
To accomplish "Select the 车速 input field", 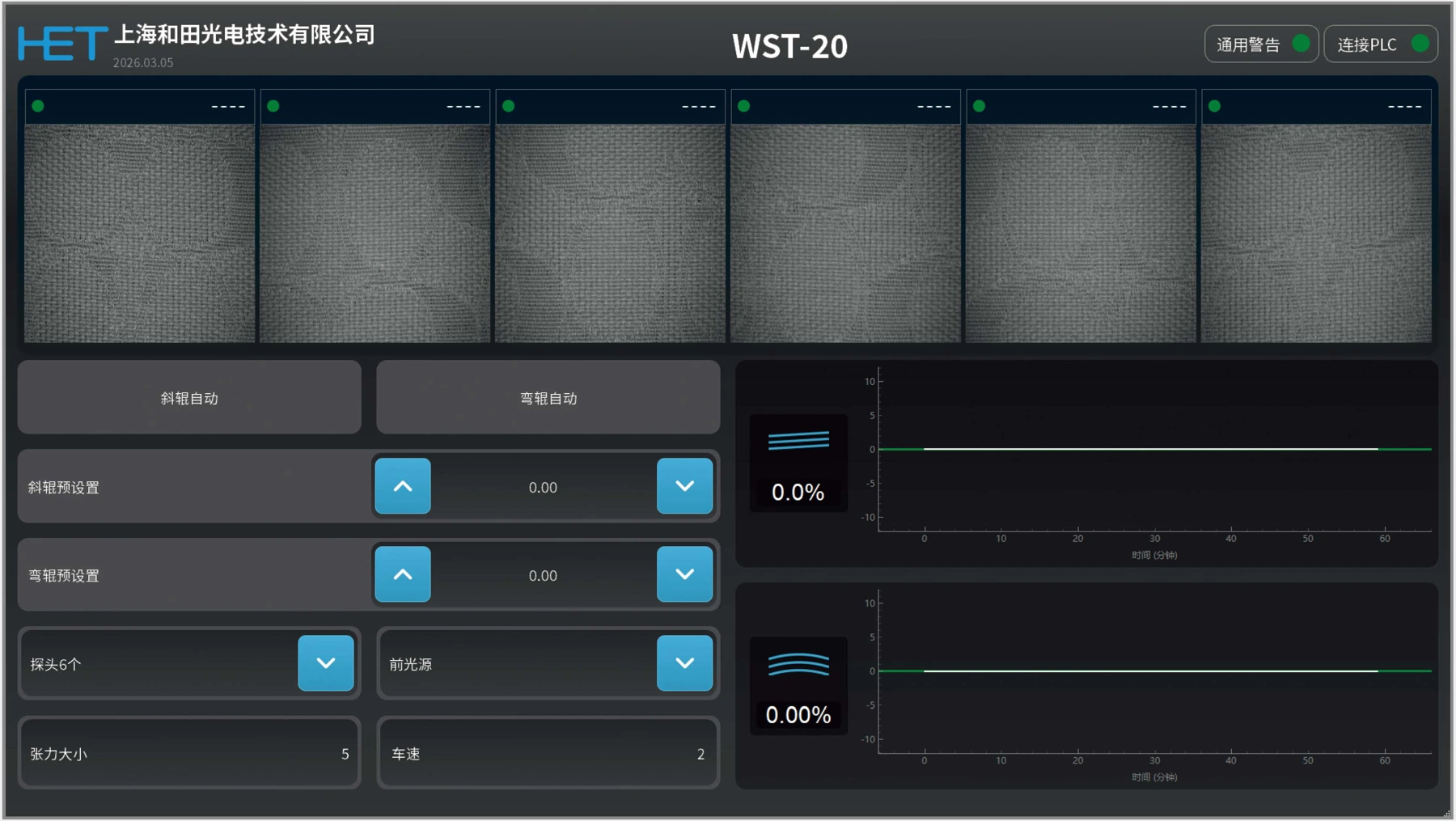I will pos(548,753).
